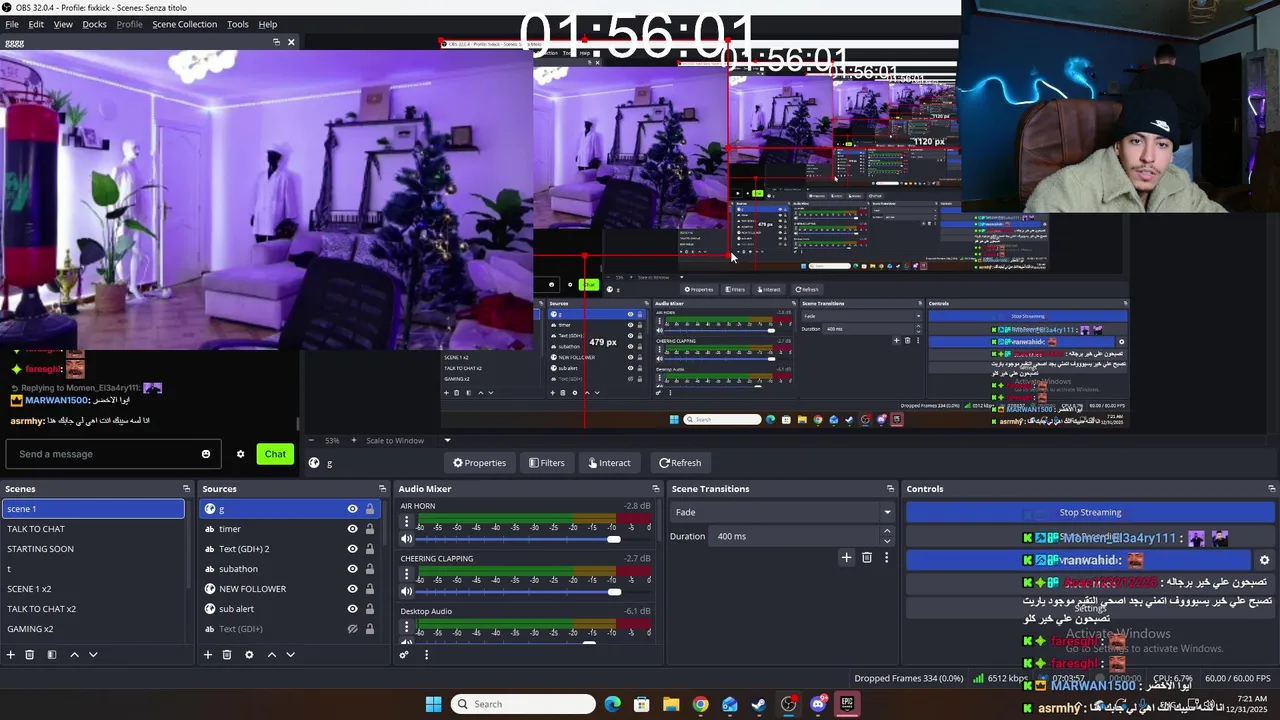1280x720 pixels.
Task: Open the Edit menu
Action: click(36, 24)
